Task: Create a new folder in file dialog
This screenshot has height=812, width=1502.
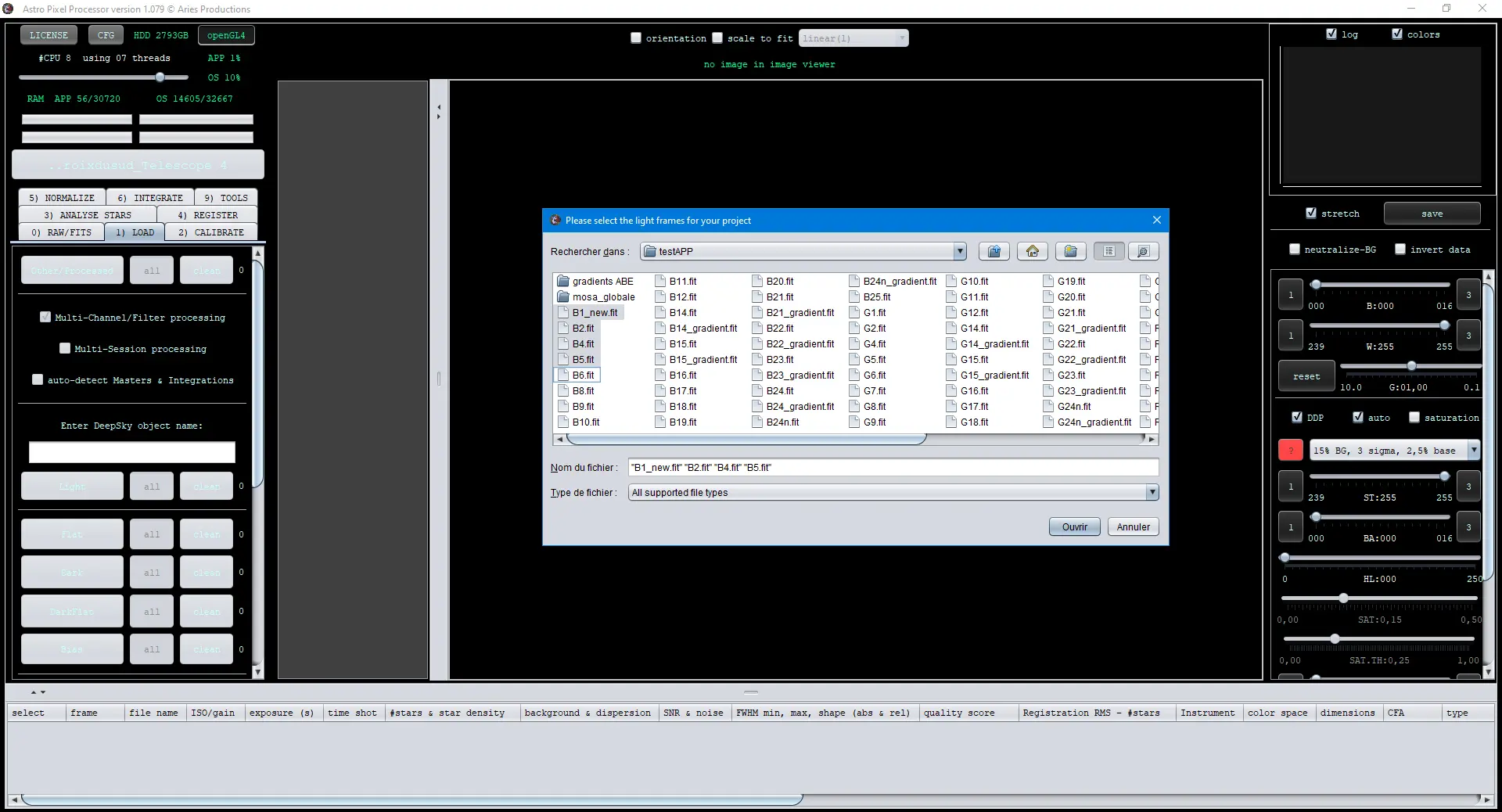Action: pyautogui.click(x=1071, y=251)
